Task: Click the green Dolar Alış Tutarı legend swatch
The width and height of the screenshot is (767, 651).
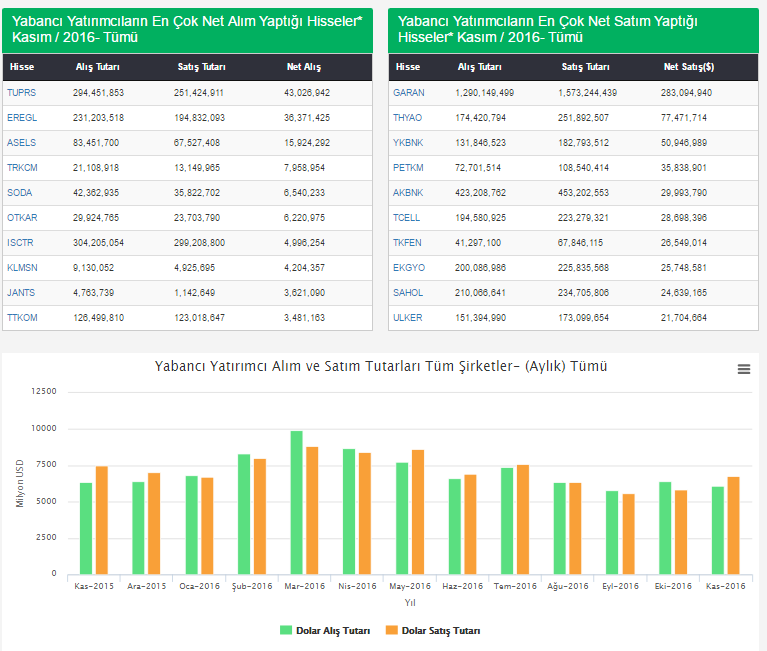Action: coord(286,630)
